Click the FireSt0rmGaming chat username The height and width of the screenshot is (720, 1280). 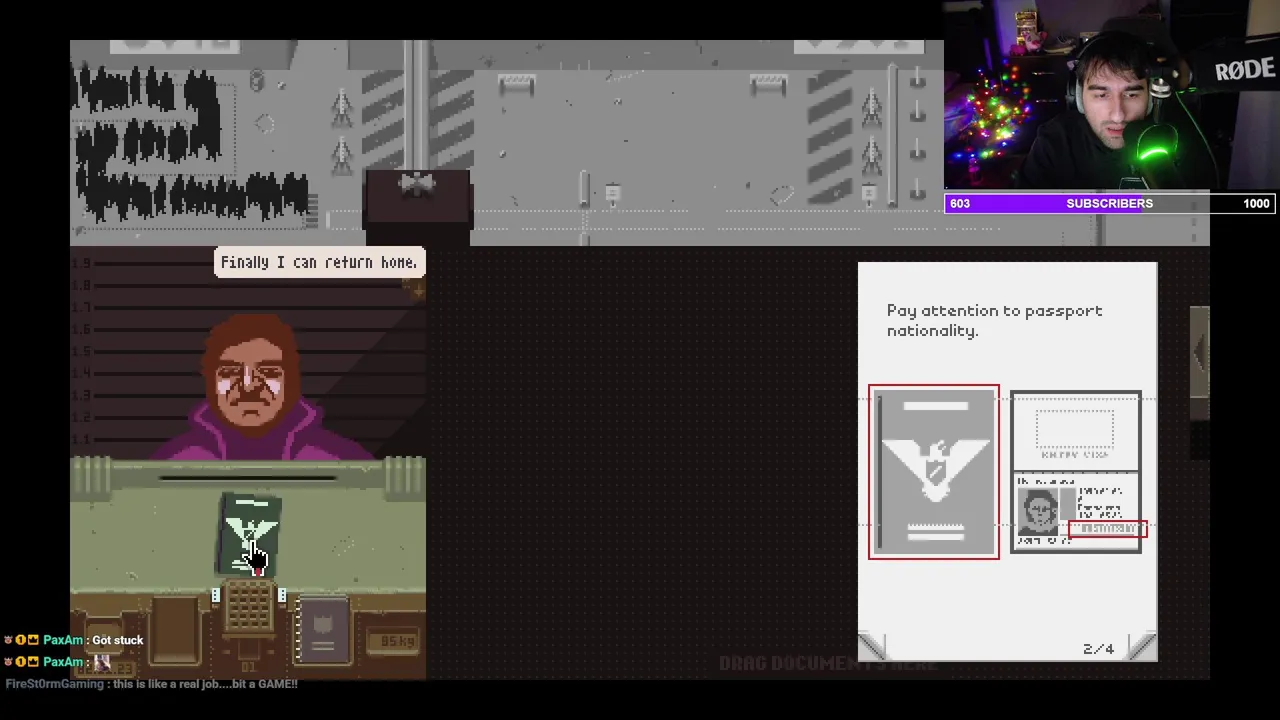click(53, 684)
